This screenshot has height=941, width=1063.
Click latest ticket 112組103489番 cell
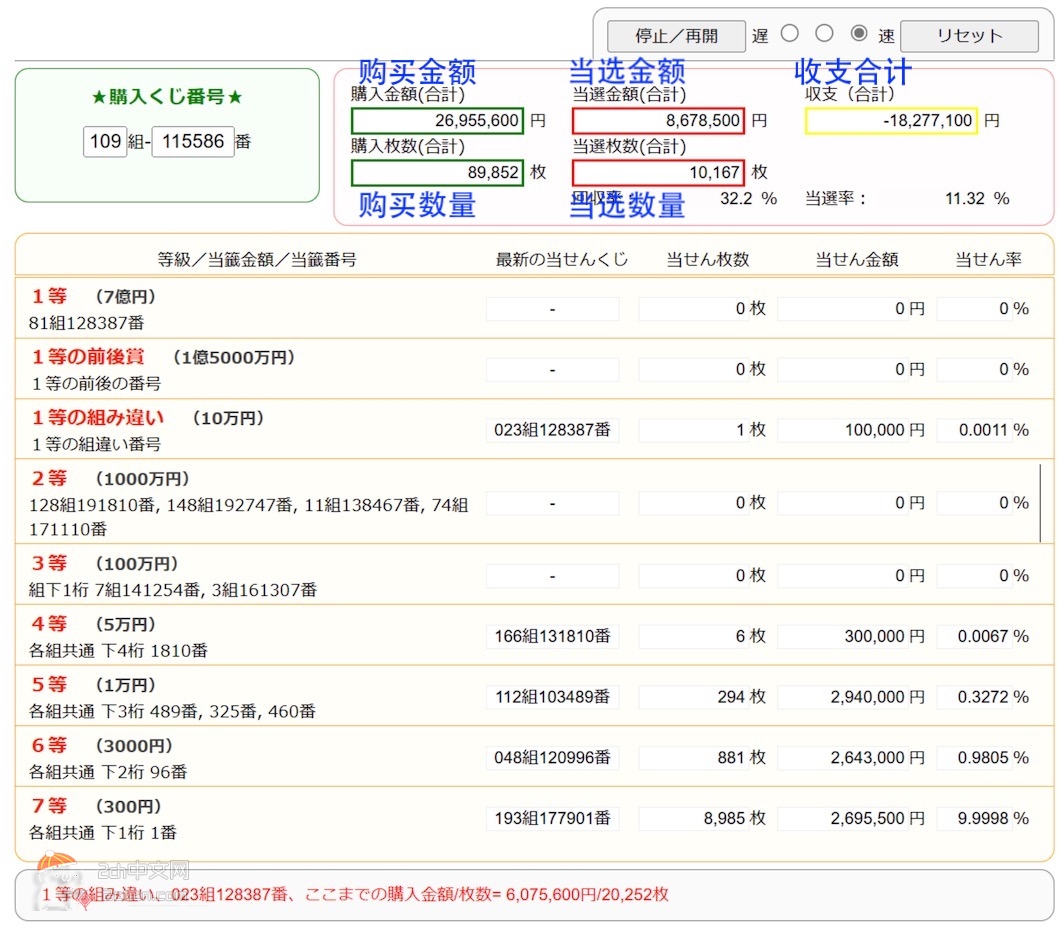coord(553,697)
